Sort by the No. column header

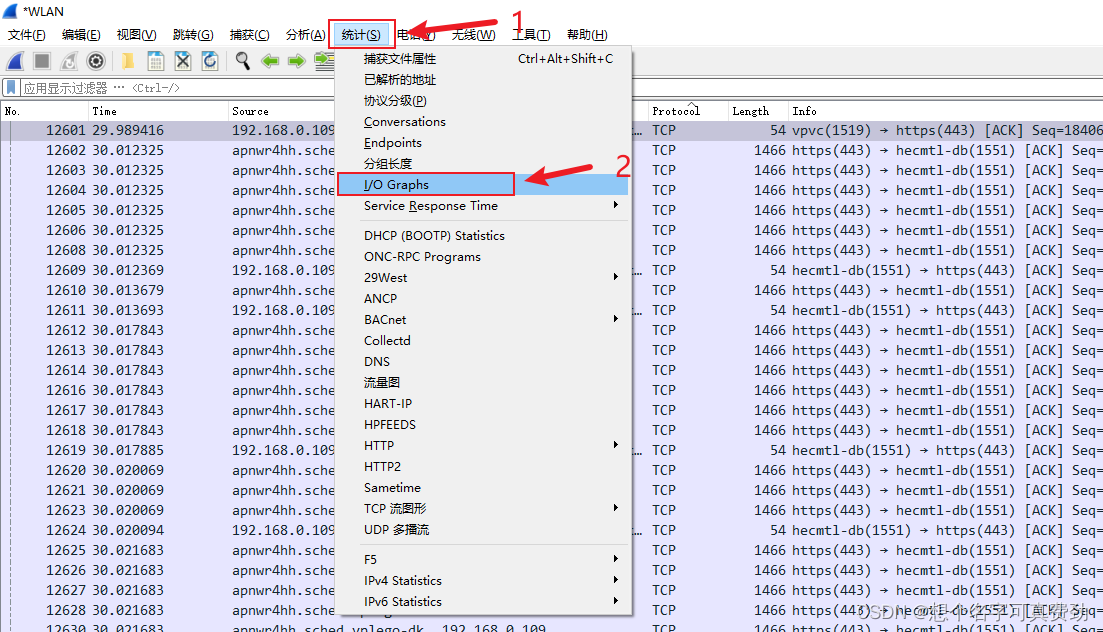point(44,111)
